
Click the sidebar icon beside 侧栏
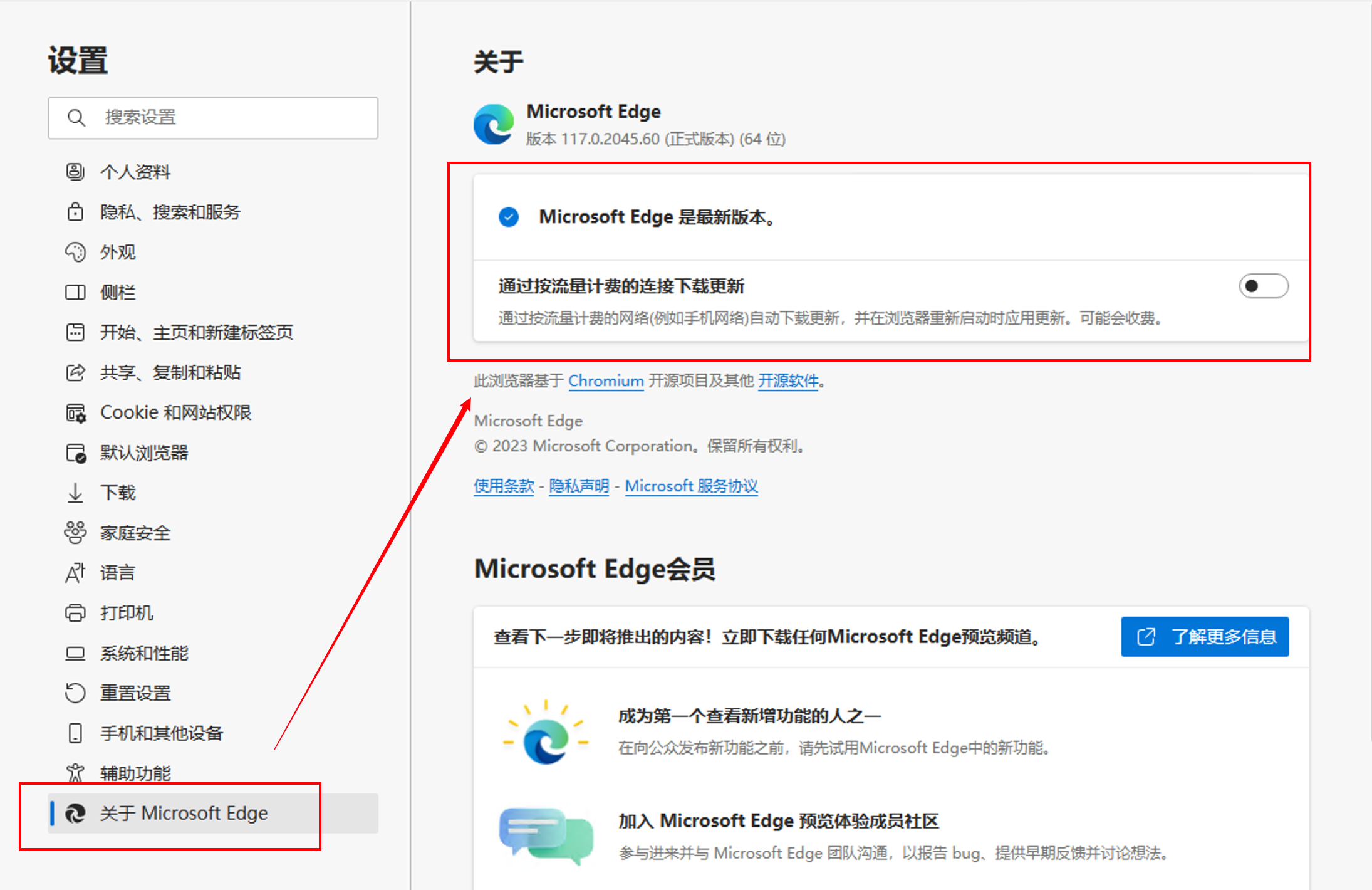tap(75, 292)
